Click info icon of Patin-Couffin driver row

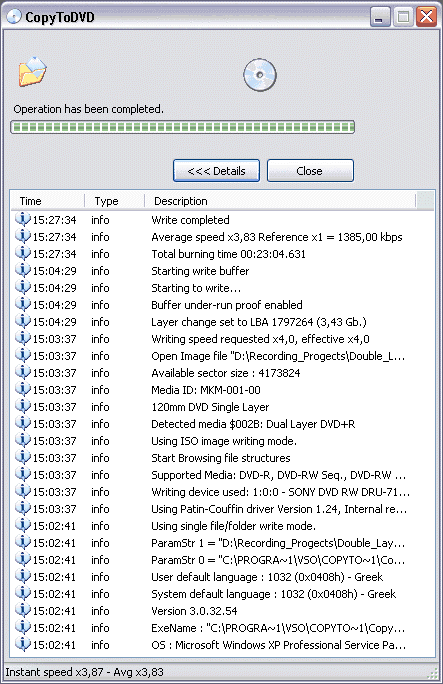pyautogui.click(x=23, y=508)
